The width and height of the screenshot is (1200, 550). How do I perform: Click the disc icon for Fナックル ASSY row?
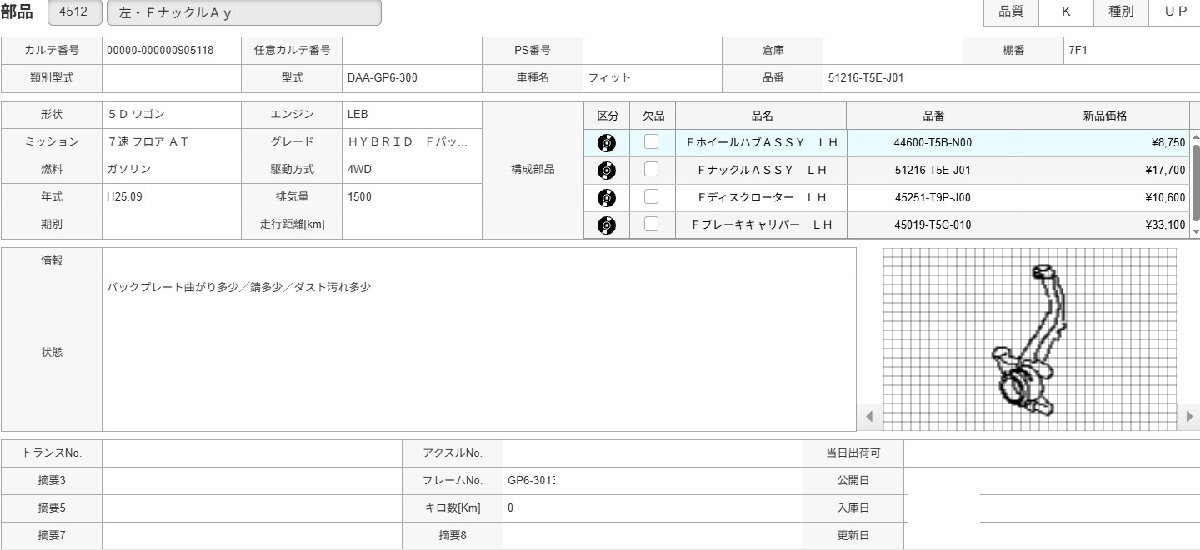coord(606,170)
